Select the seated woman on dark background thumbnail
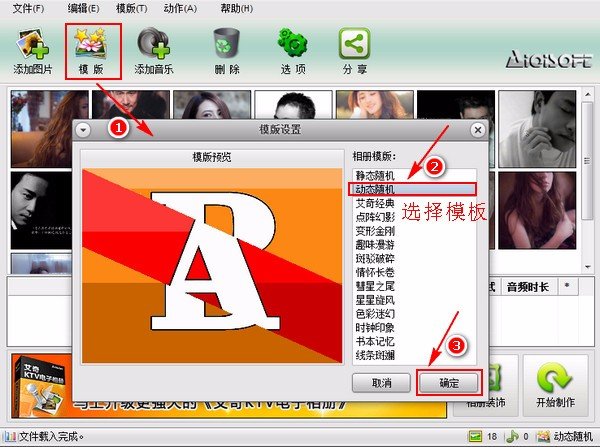The width and height of the screenshot is (600, 447). [x=537, y=210]
